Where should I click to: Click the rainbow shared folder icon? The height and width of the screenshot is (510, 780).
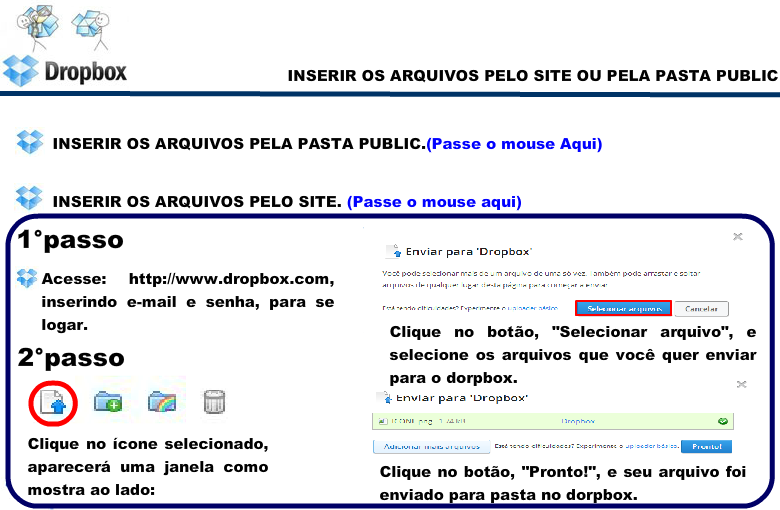pyautogui.click(x=162, y=401)
